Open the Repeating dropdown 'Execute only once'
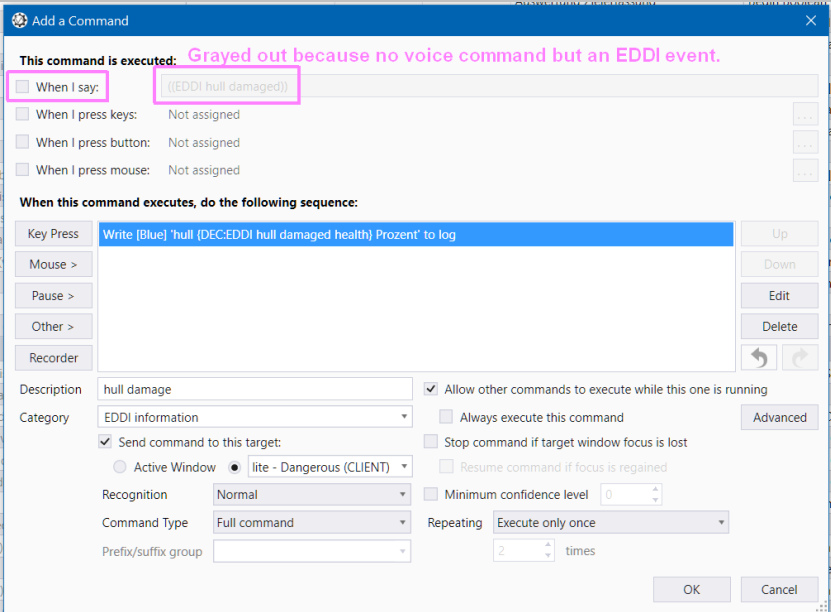The width and height of the screenshot is (831, 612). tap(611, 522)
